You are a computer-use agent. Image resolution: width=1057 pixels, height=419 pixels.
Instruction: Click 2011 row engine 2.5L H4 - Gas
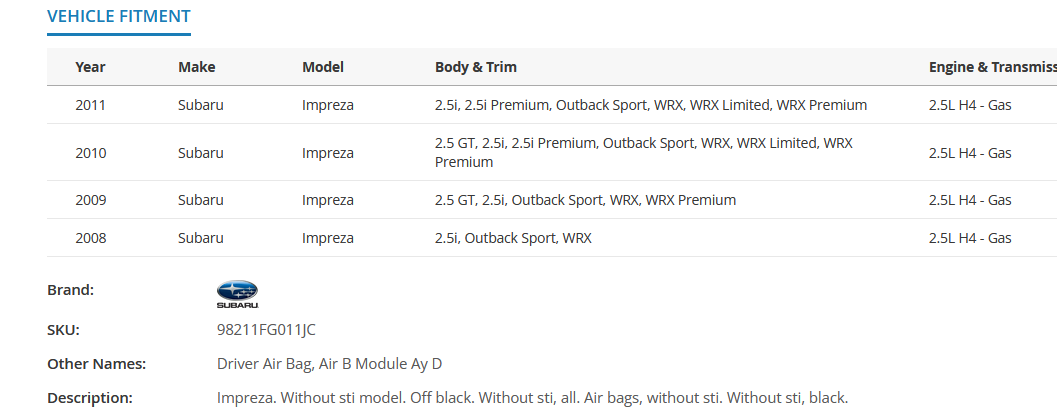click(970, 105)
